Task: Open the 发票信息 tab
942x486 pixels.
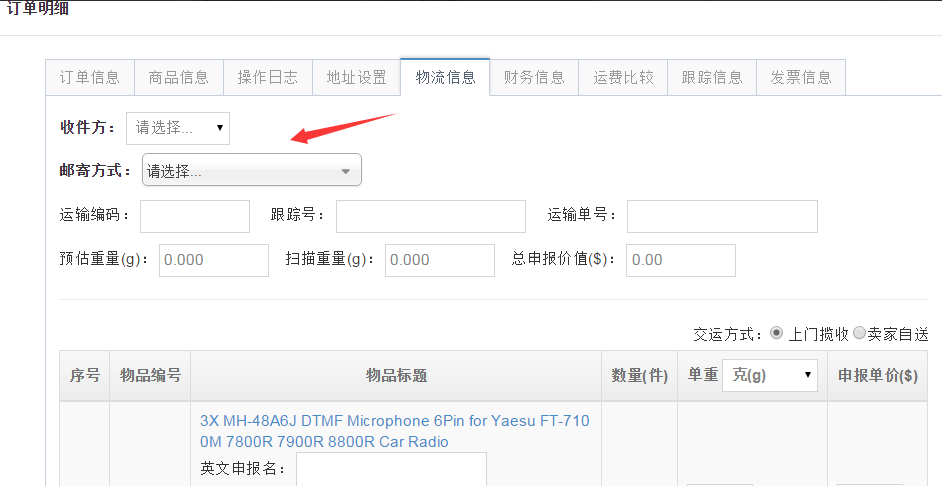Action: [x=800, y=77]
